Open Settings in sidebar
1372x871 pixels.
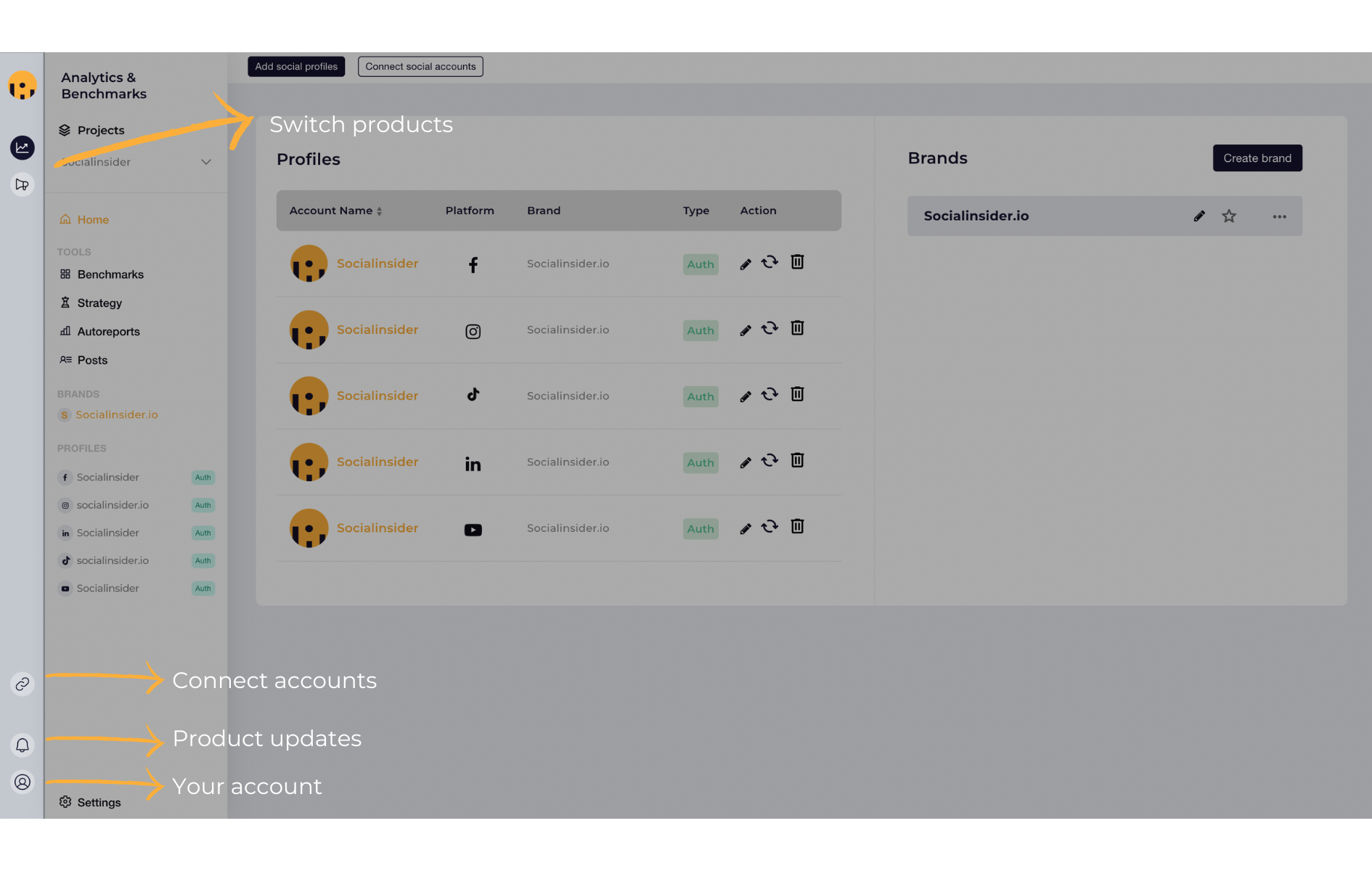pyautogui.click(x=90, y=803)
